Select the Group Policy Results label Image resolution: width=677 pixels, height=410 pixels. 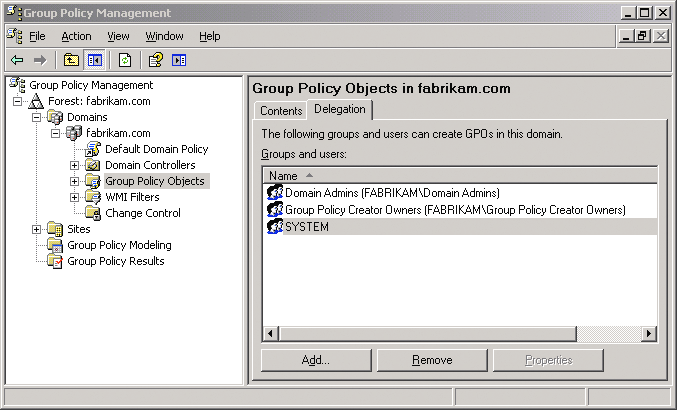[116, 261]
